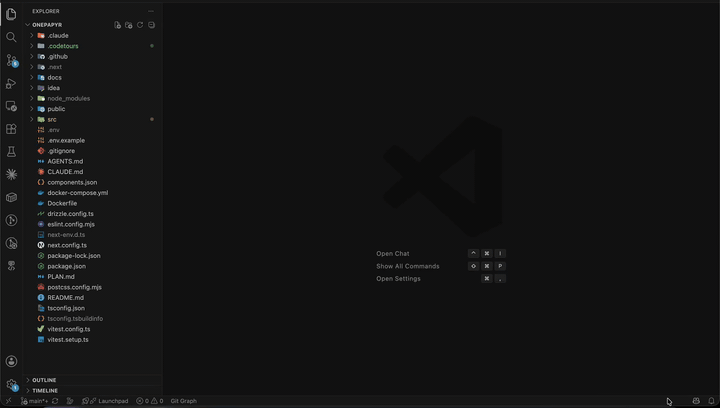This screenshot has width=720, height=408.
Task: Expand the .next folder
Action: tap(92, 67)
